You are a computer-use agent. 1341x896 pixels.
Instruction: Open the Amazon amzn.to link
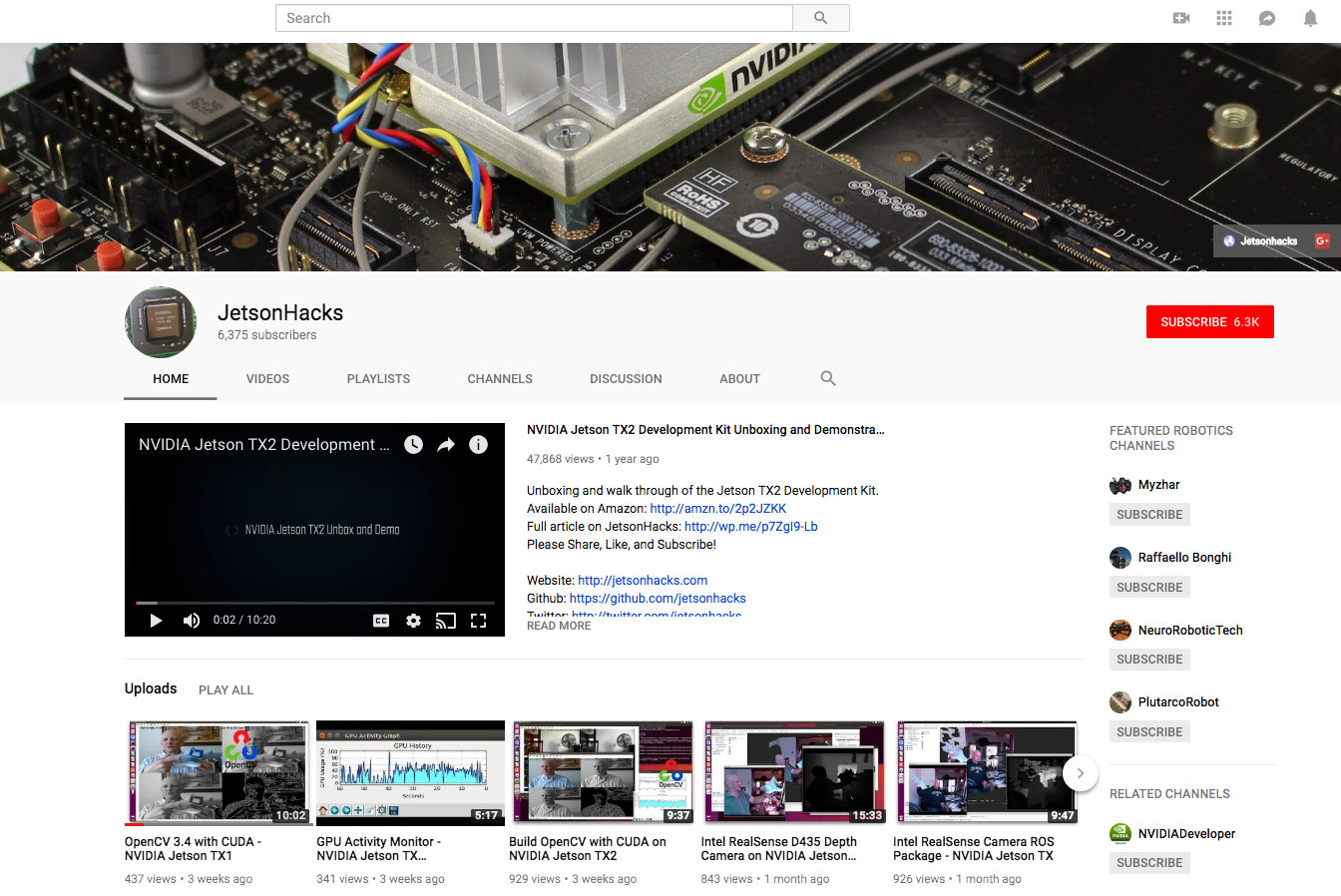click(718, 509)
